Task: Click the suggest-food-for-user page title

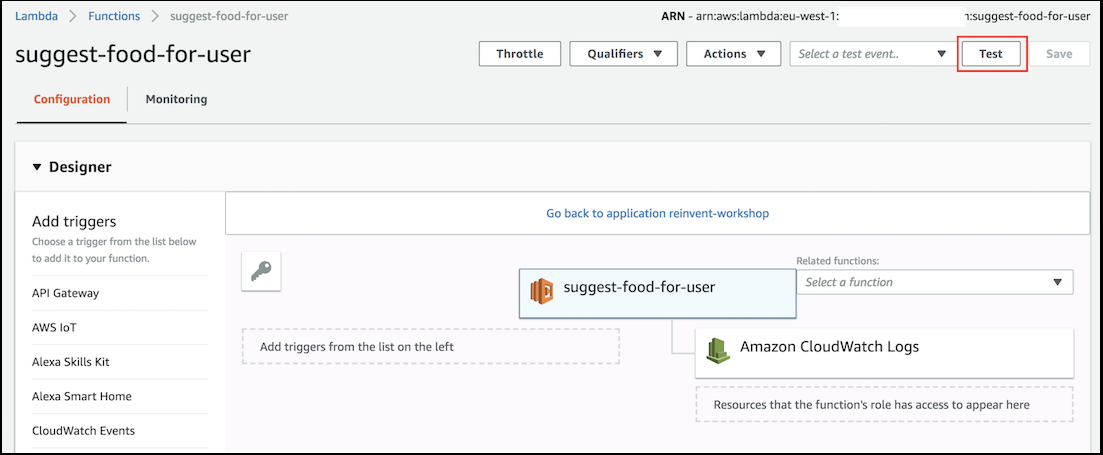Action: pos(133,54)
